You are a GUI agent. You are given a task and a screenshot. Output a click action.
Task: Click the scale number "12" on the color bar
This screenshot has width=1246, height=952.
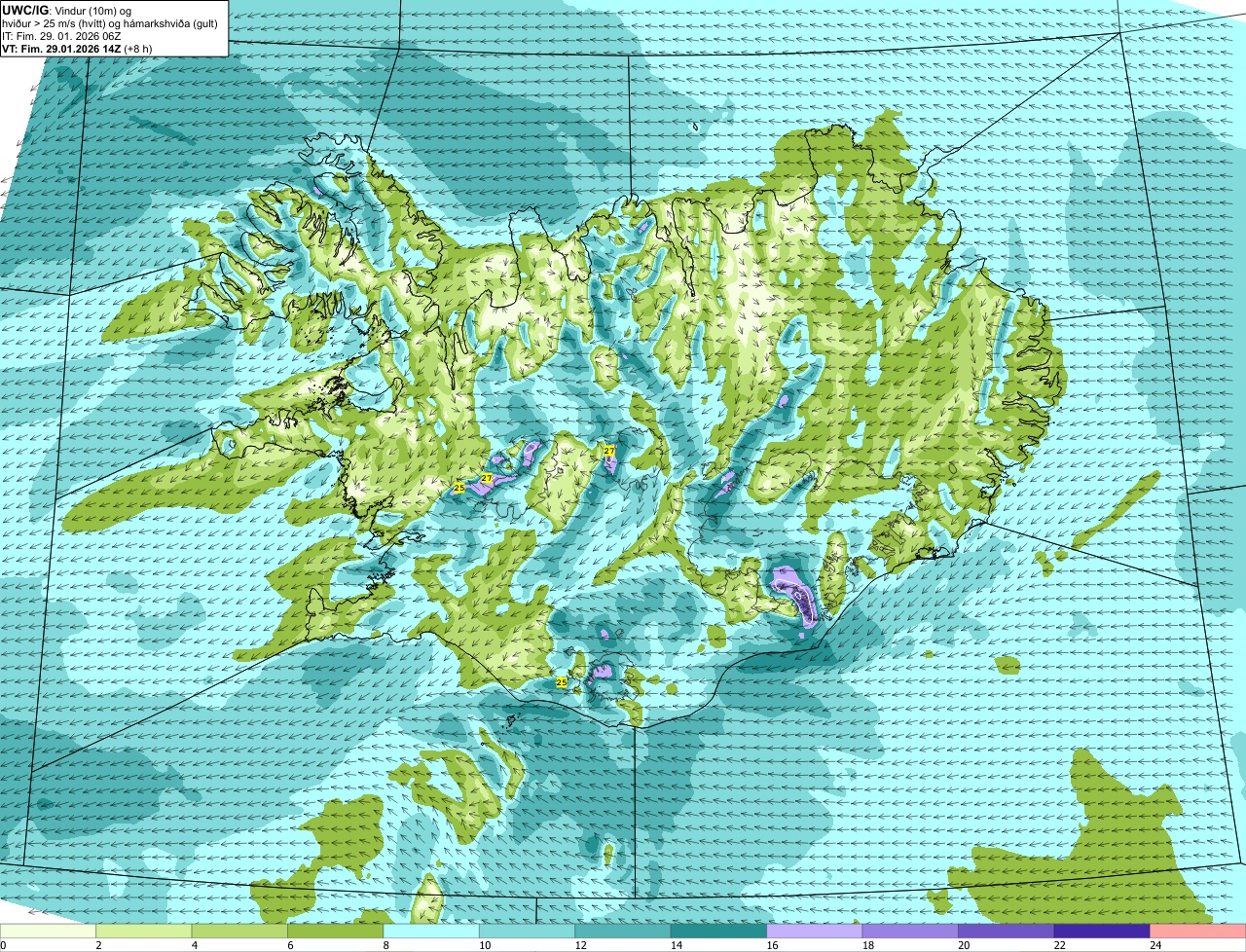pos(580,945)
